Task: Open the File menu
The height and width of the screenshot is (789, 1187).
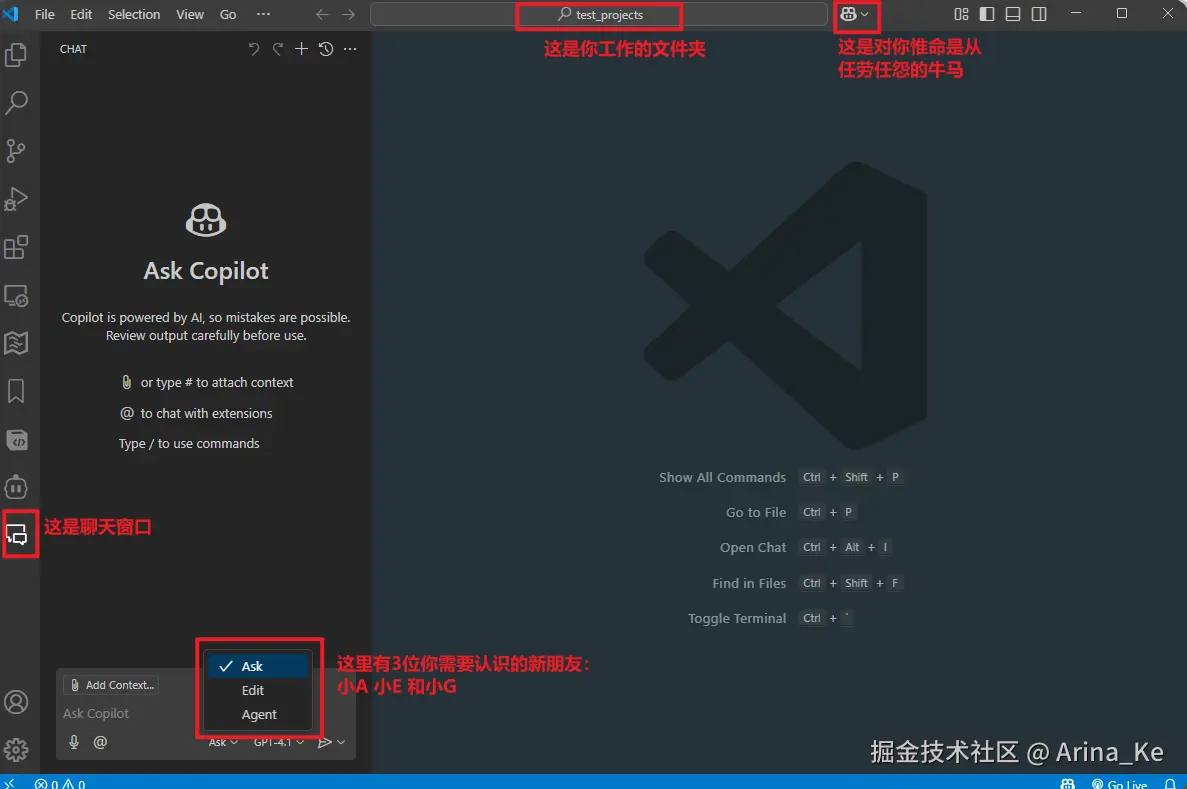Action: point(45,14)
